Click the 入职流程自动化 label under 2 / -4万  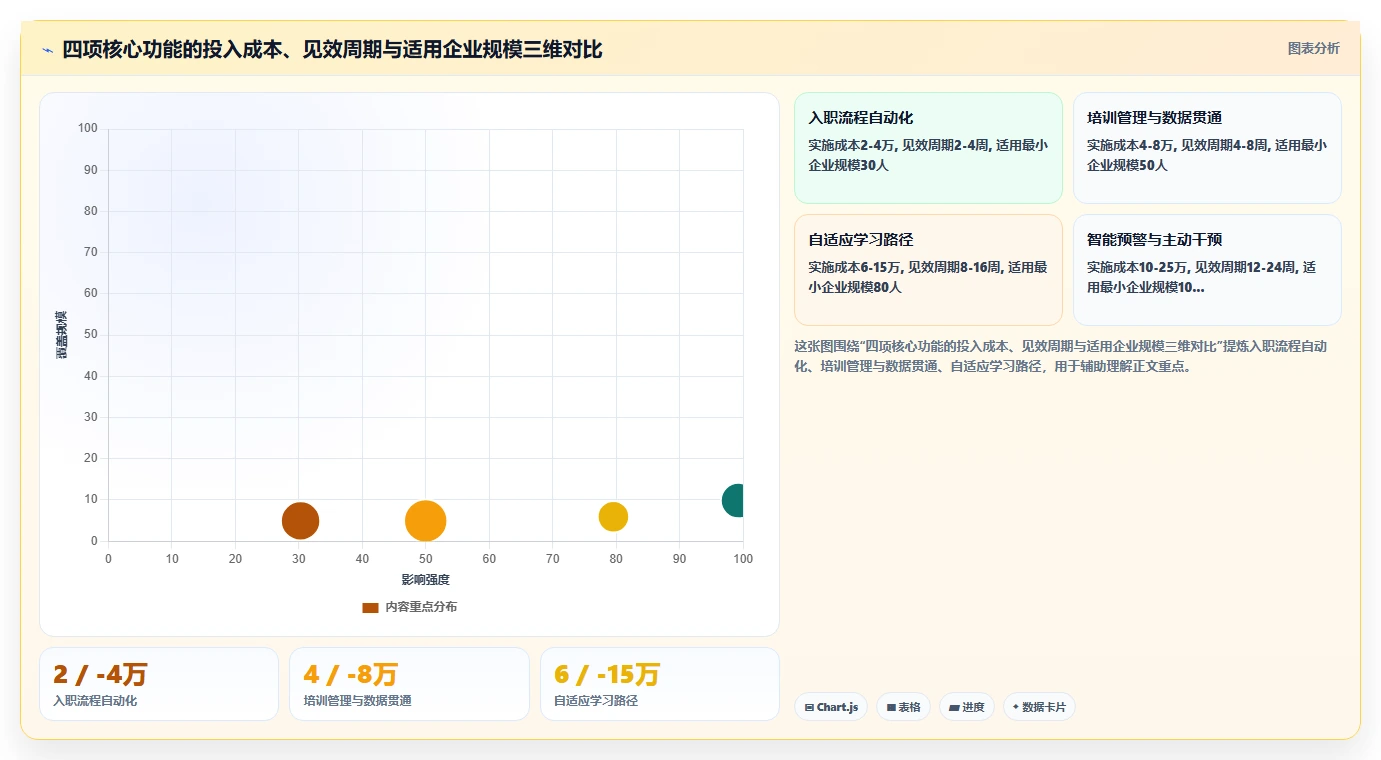coord(95,701)
